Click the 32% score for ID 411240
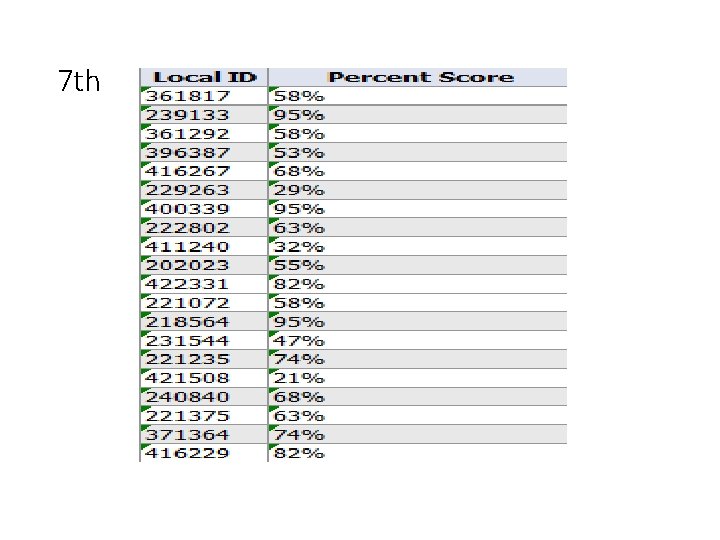720x540 pixels. click(418, 247)
